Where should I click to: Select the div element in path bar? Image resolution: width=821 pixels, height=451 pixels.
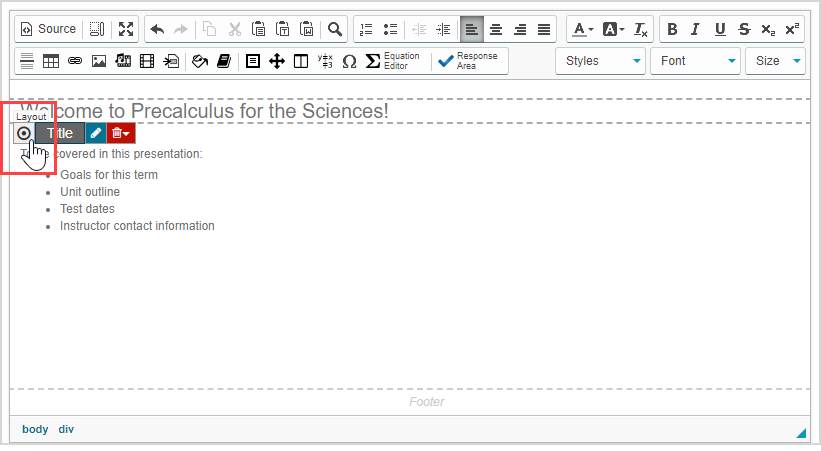coord(66,429)
